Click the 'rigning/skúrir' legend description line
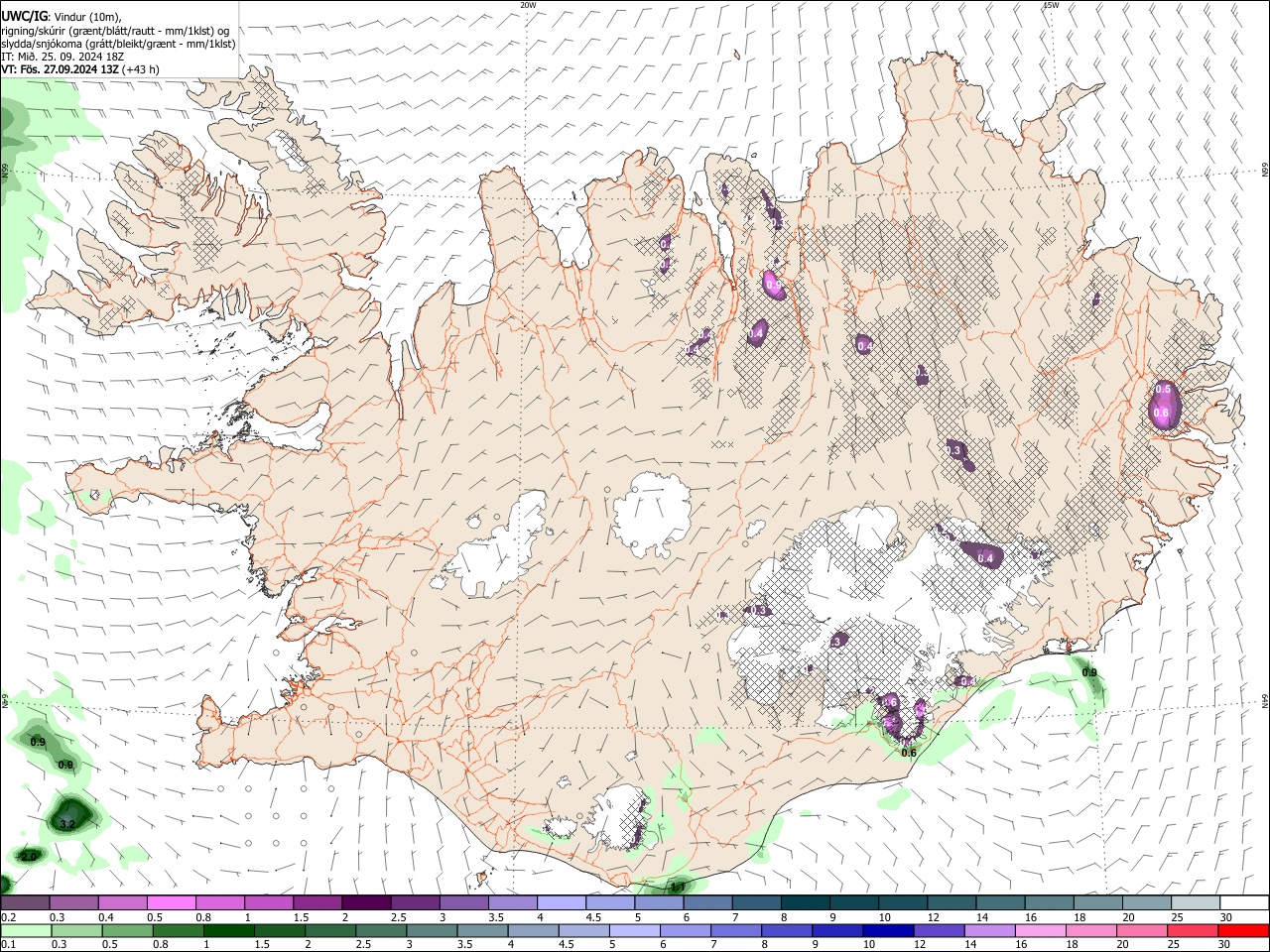1270x952 pixels. [115, 30]
